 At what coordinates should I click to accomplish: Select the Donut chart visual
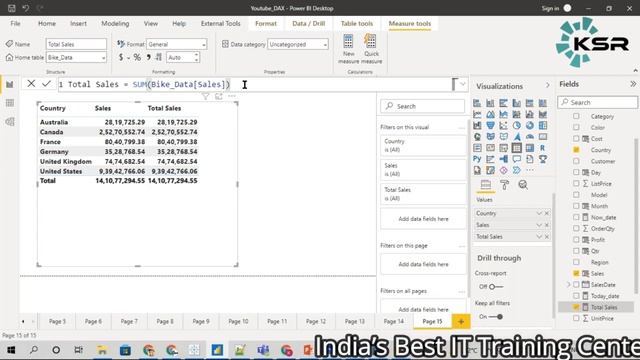pyautogui.click(x=529, y=125)
